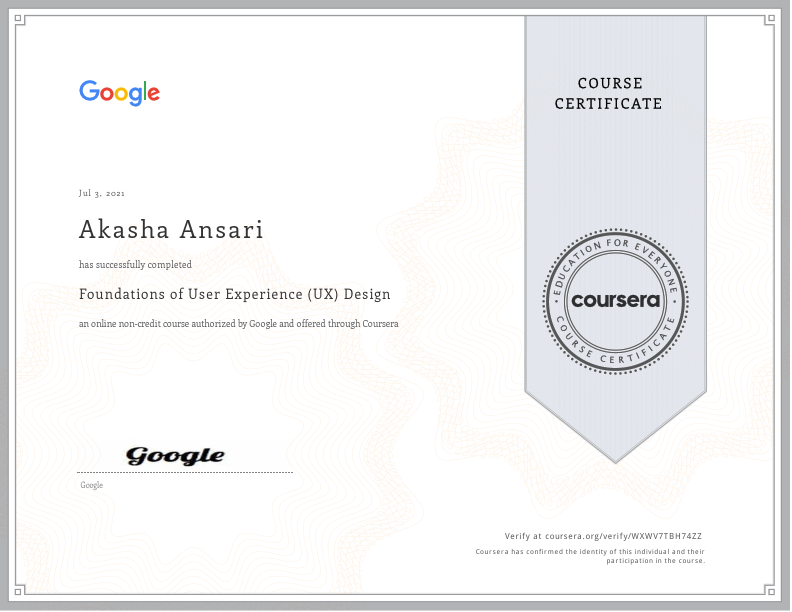
Task: Click the Coursera circular seal emblem
Action: [x=615, y=301]
